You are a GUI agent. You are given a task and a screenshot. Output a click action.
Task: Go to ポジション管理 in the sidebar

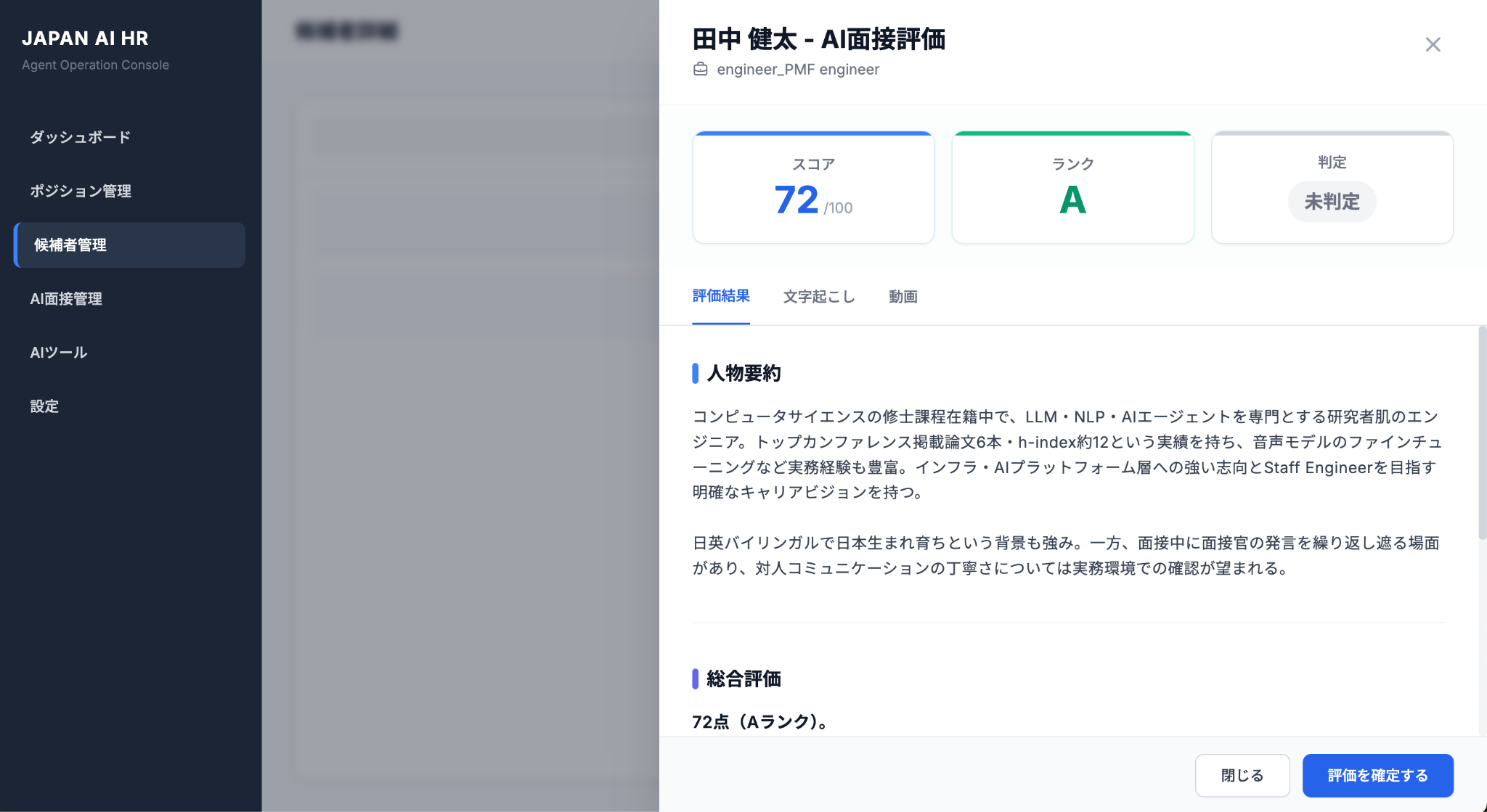point(81,191)
